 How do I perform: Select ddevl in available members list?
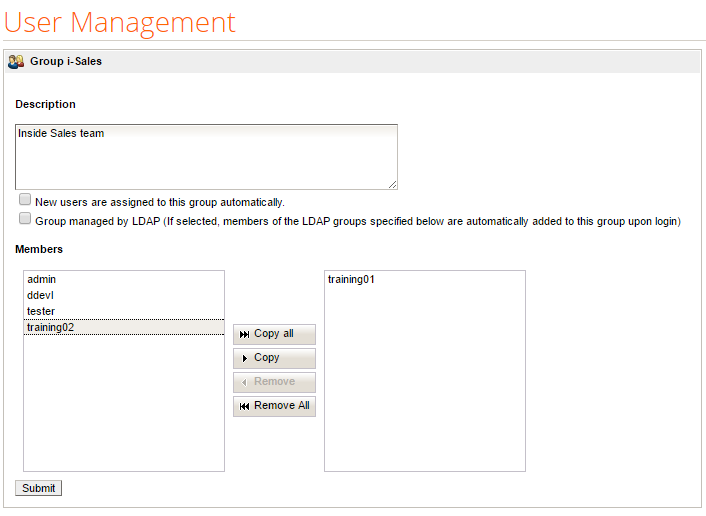click(x=41, y=296)
